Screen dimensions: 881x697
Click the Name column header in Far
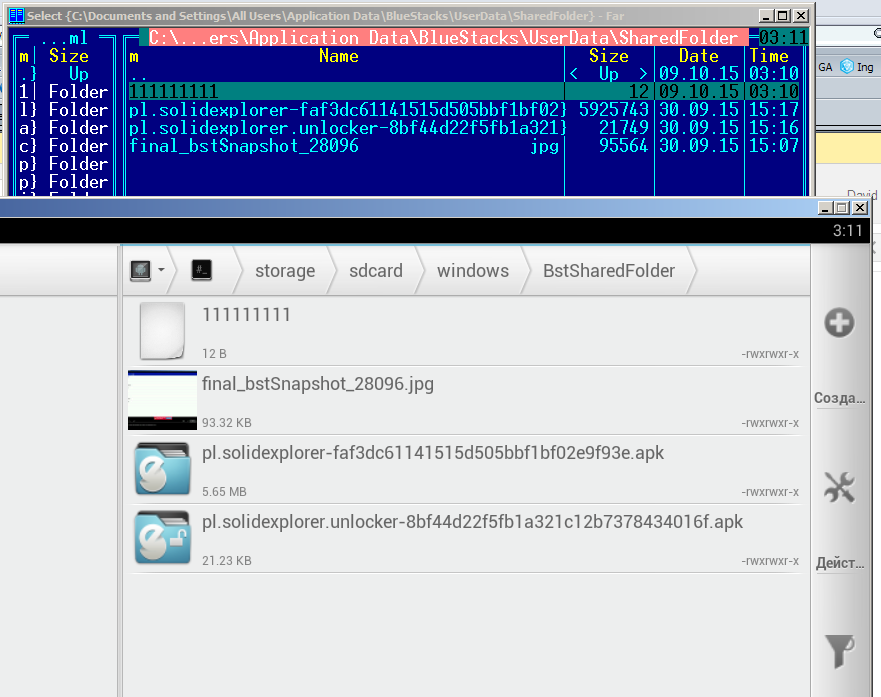click(x=338, y=56)
